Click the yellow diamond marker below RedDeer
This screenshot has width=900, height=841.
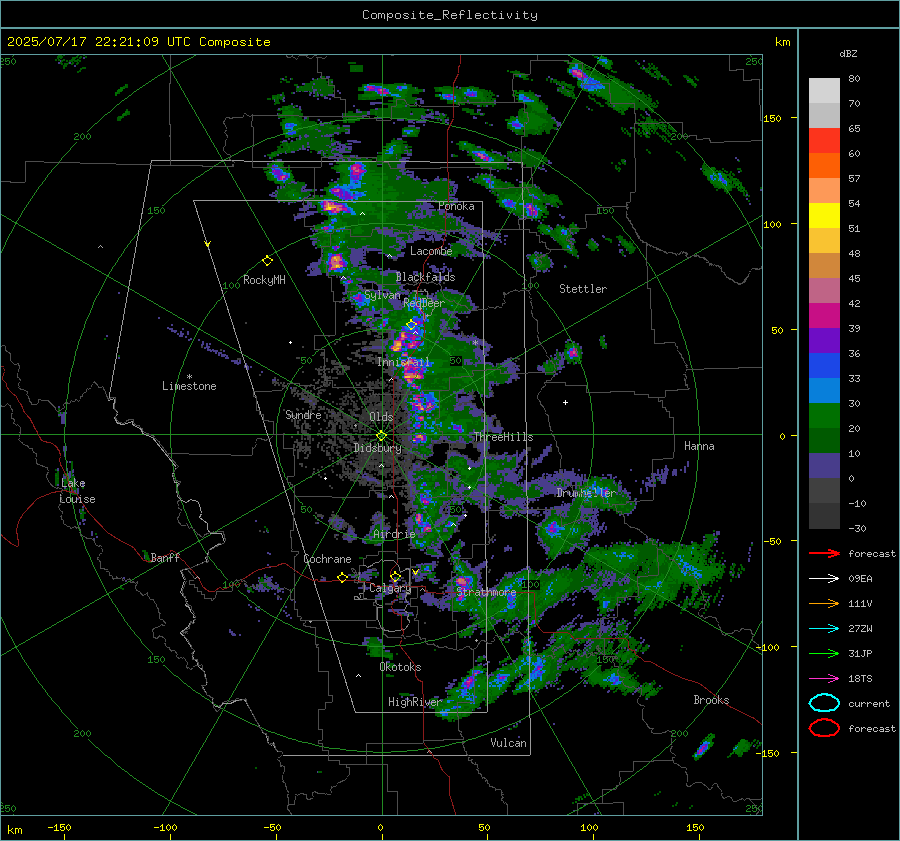pyautogui.click(x=411, y=325)
